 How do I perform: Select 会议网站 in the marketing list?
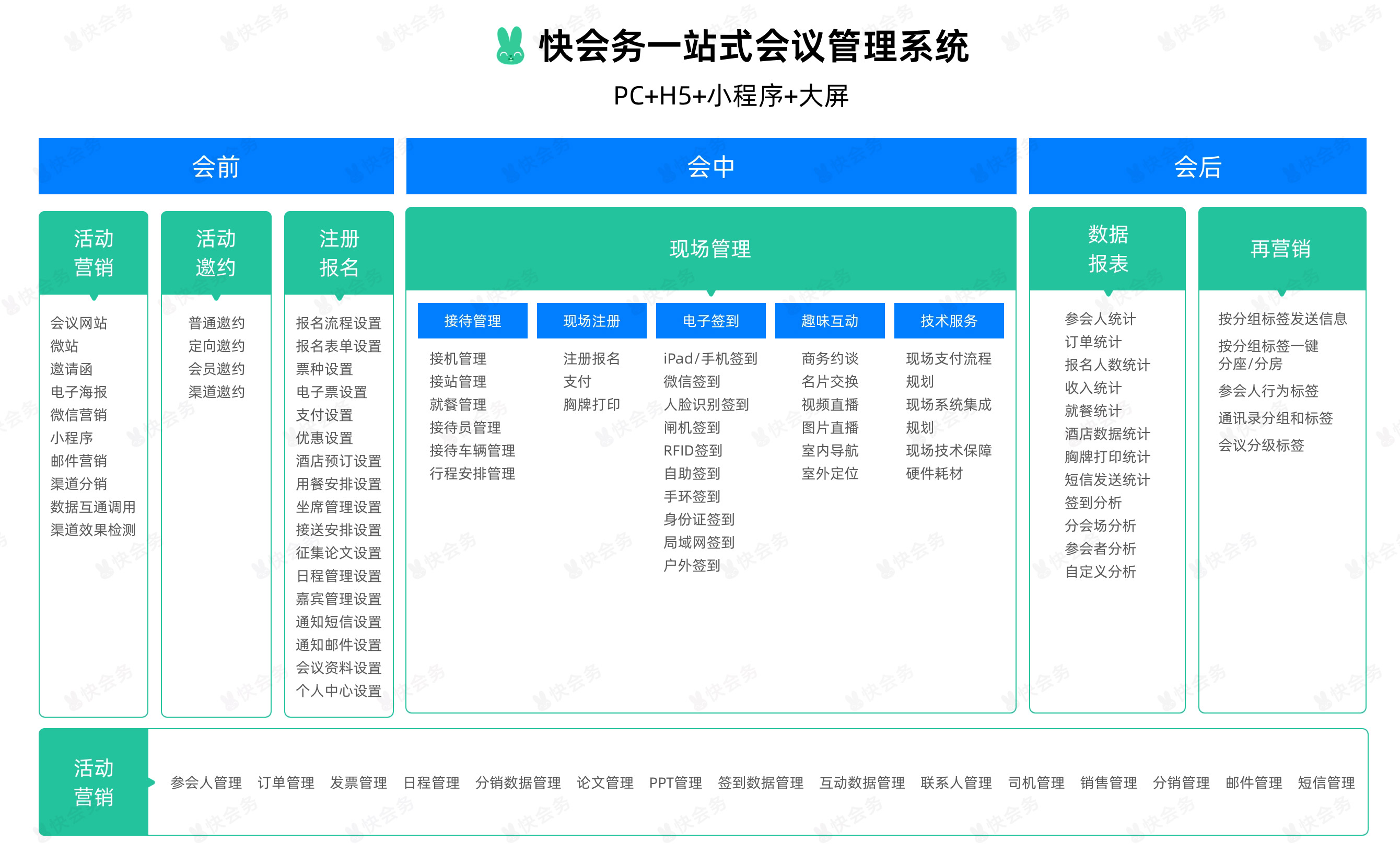pyautogui.click(x=79, y=323)
